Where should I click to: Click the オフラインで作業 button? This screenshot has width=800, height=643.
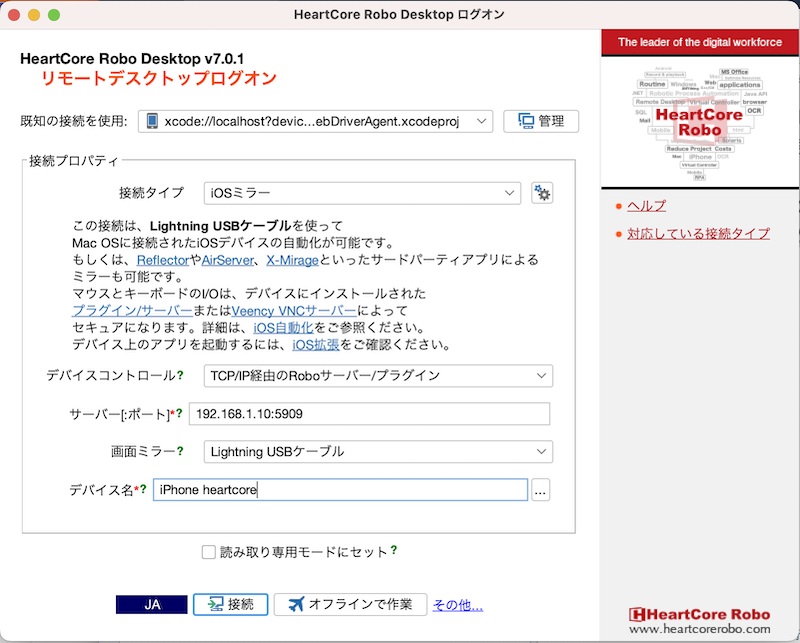pos(351,605)
